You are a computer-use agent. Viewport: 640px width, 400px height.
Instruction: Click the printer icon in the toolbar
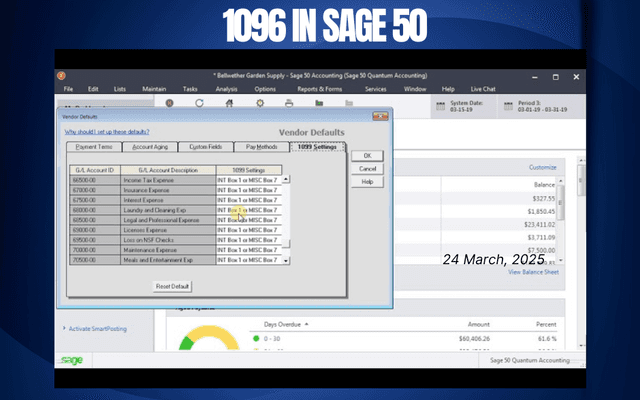[x=289, y=103]
